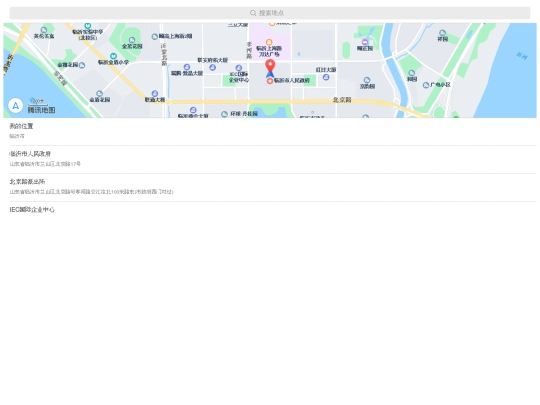Screen dimensions: 540x405
Task: Click the 上海街2期 residential map icon
Action: 155,37
